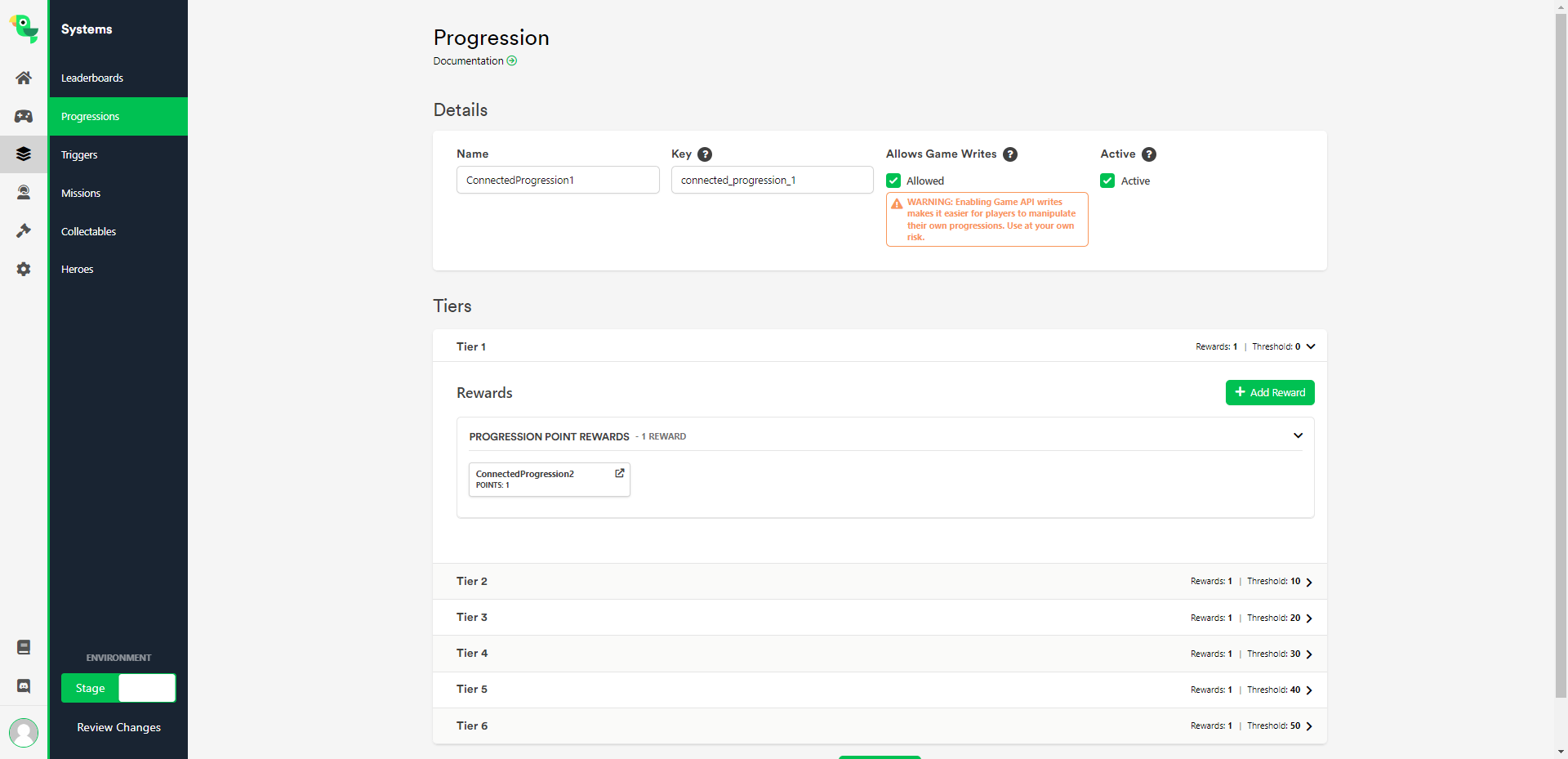Click the vertical page scrollbar

(x=1561, y=327)
